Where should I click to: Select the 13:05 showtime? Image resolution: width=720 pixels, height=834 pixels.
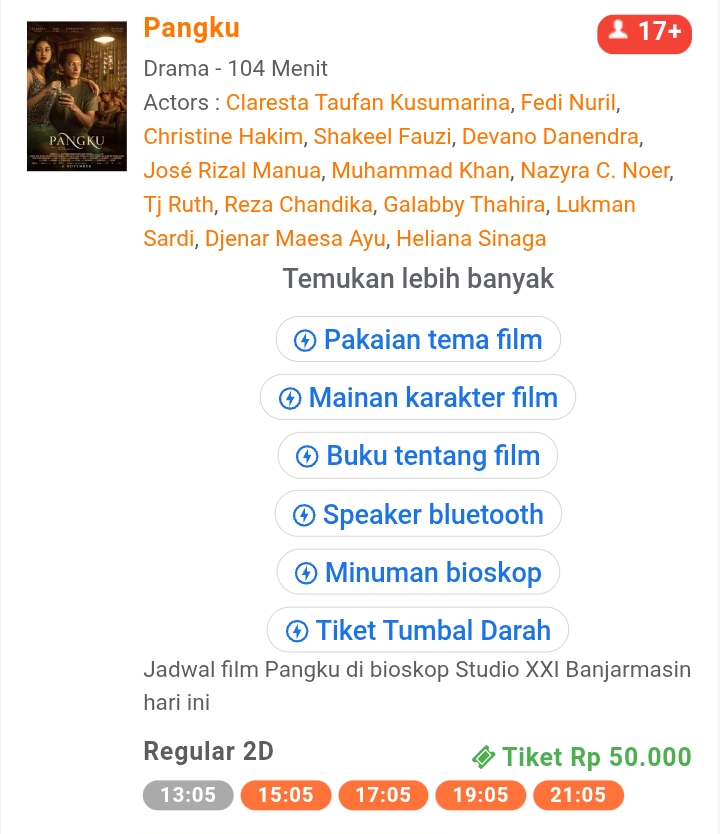pos(188,795)
